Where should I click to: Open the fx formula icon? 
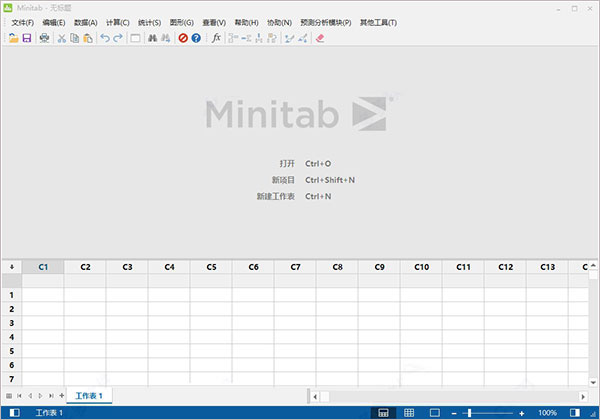(x=216, y=38)
